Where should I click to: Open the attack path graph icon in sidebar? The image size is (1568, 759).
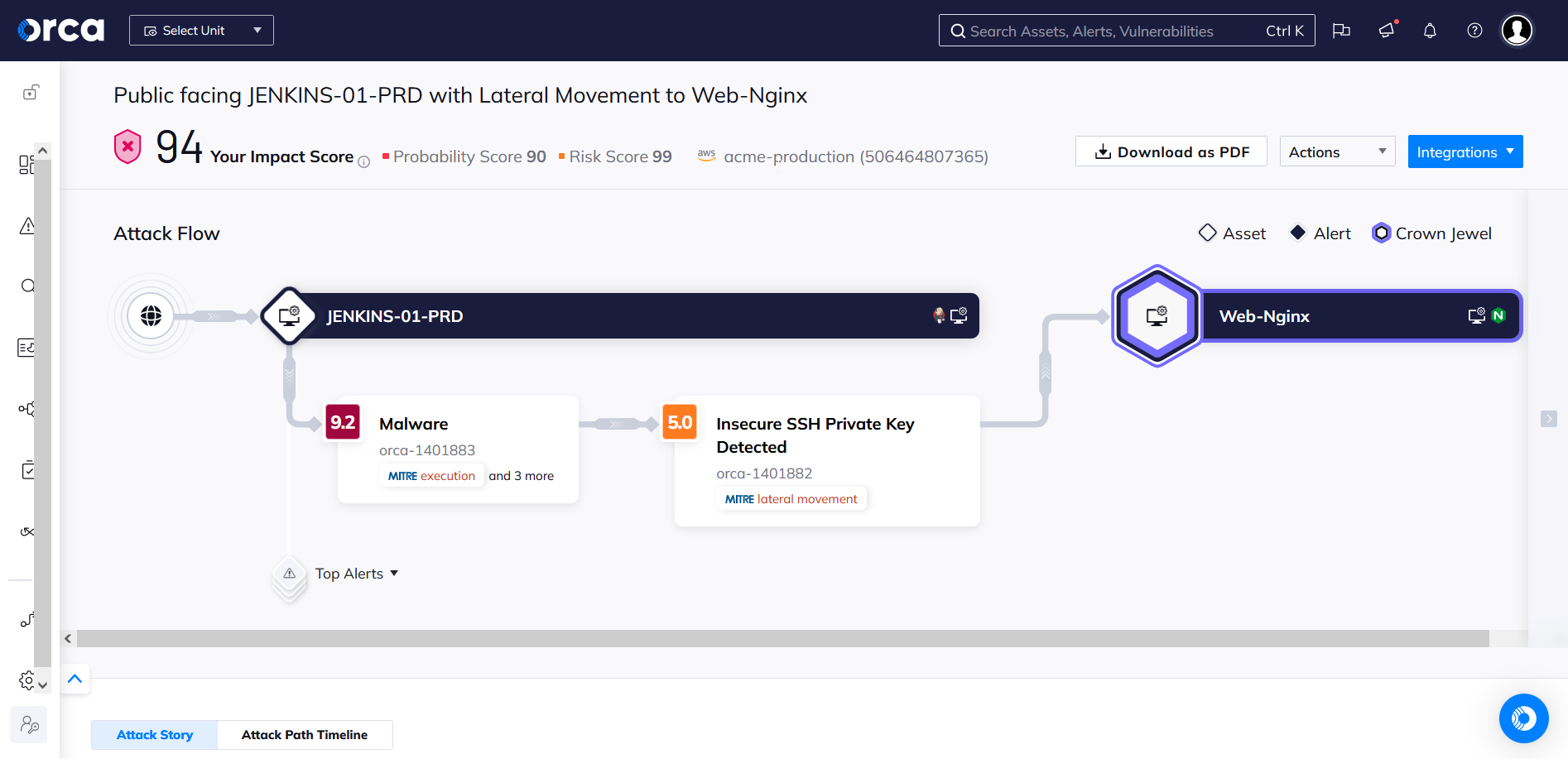(26, 409)
